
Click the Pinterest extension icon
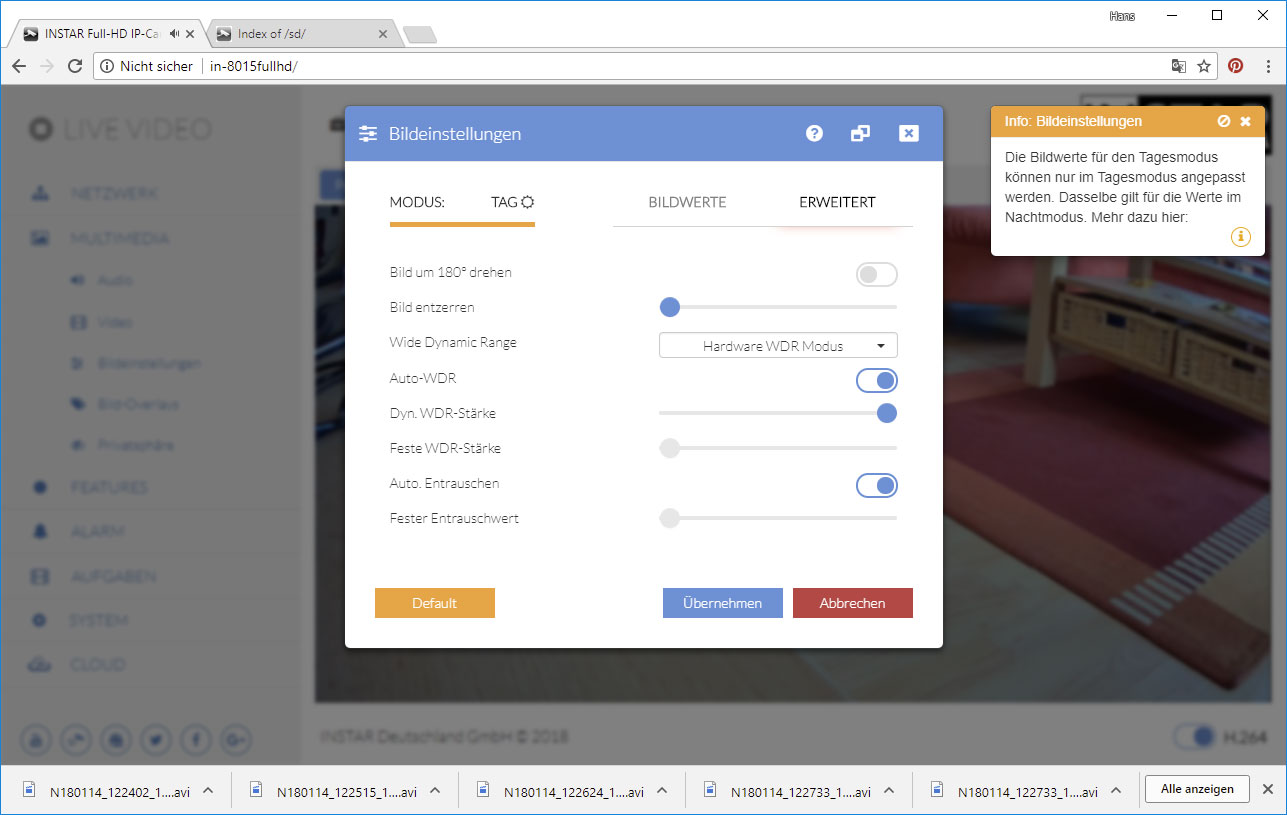(1236, 66)
